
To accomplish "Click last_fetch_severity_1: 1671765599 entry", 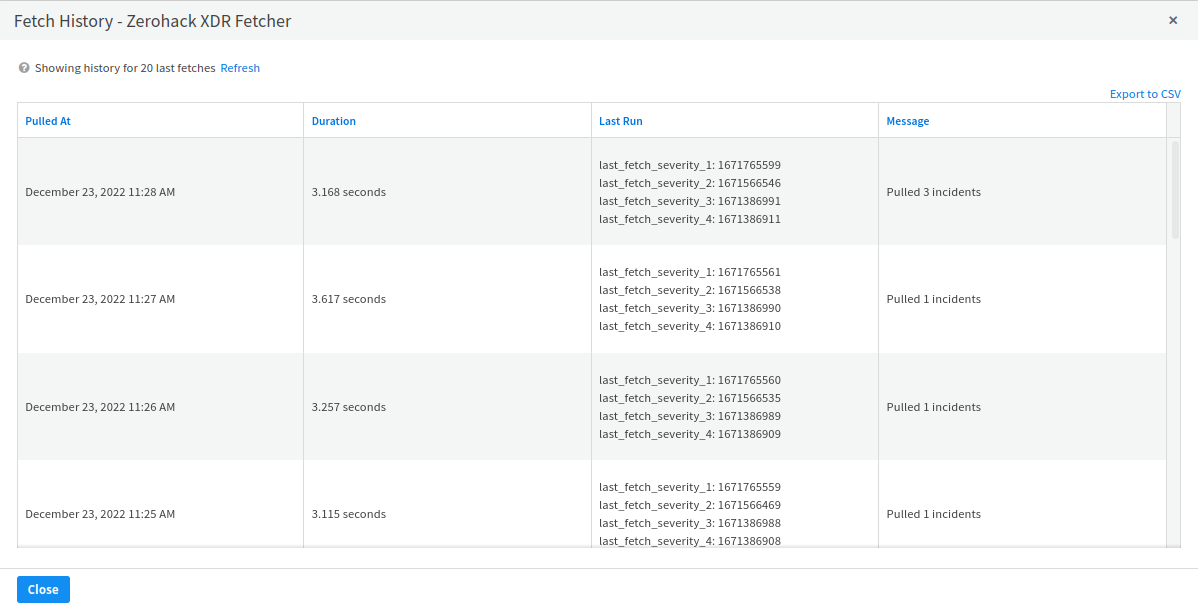I will 690,165.
